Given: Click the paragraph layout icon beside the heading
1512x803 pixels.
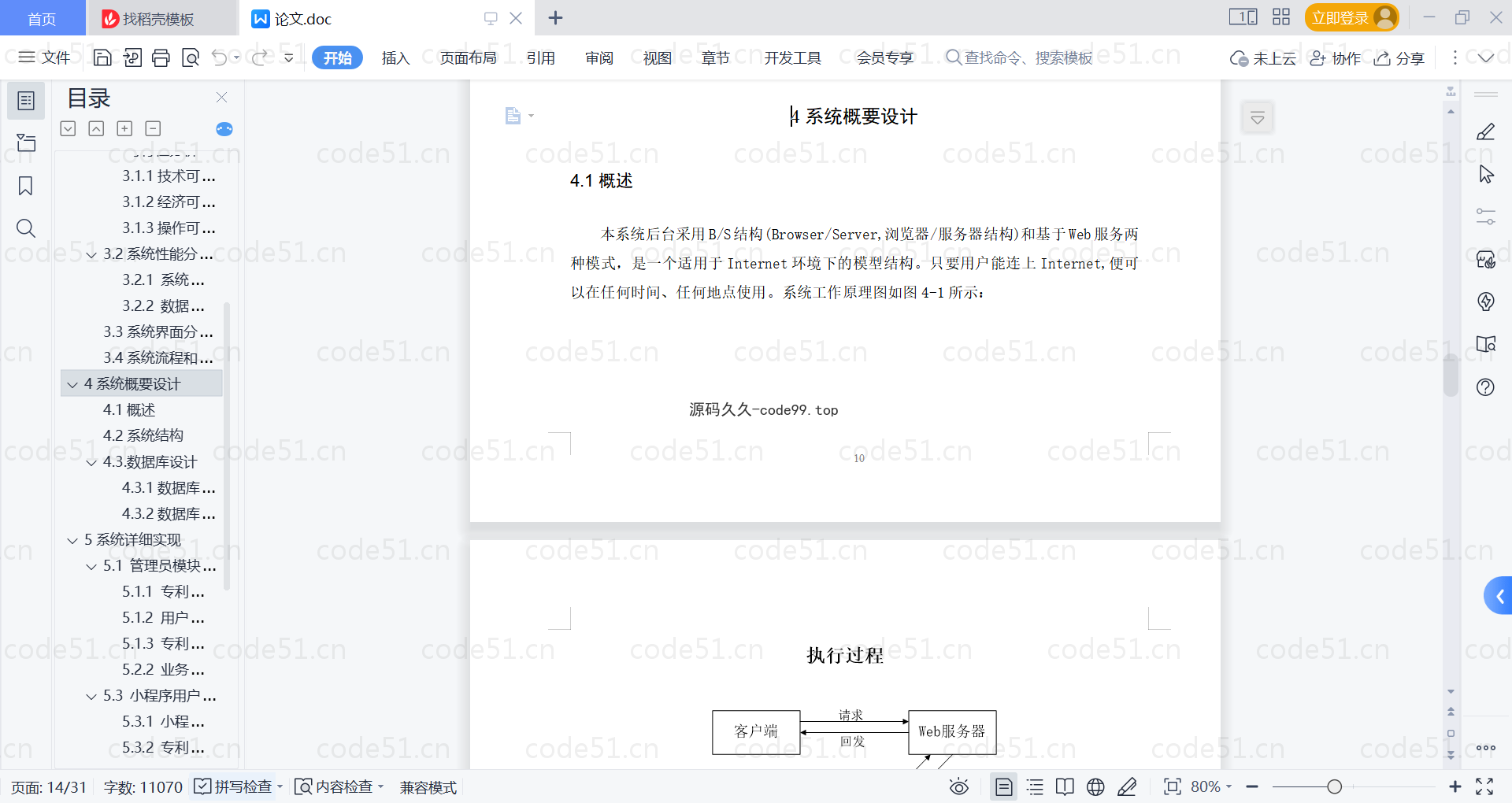Looking at the screenshot, I should point(513,116).
